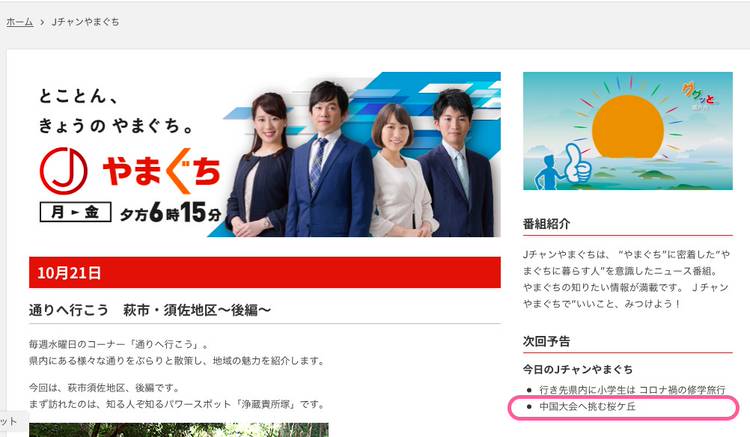750x437 pixels.
Task: Select the 番組紹介 sidebar heading
Action: click(x=546, y=224)
